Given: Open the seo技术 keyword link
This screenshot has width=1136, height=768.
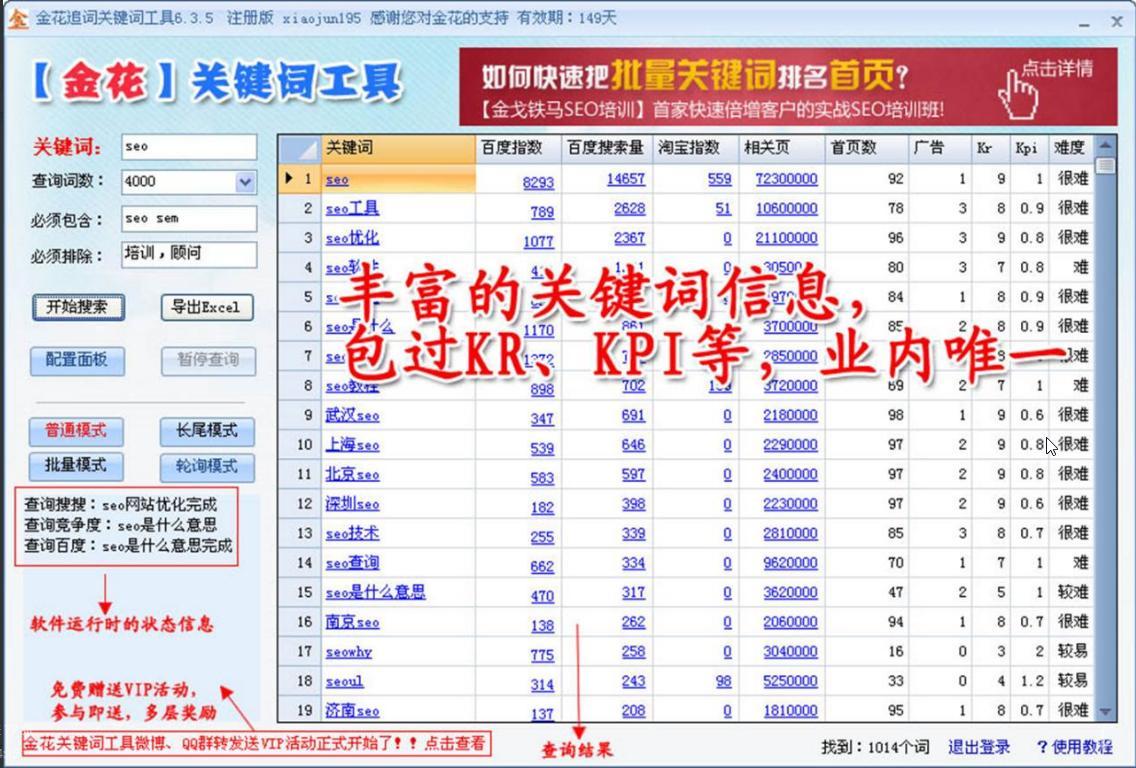Looking at the screenshot, I should coord(352,534).
